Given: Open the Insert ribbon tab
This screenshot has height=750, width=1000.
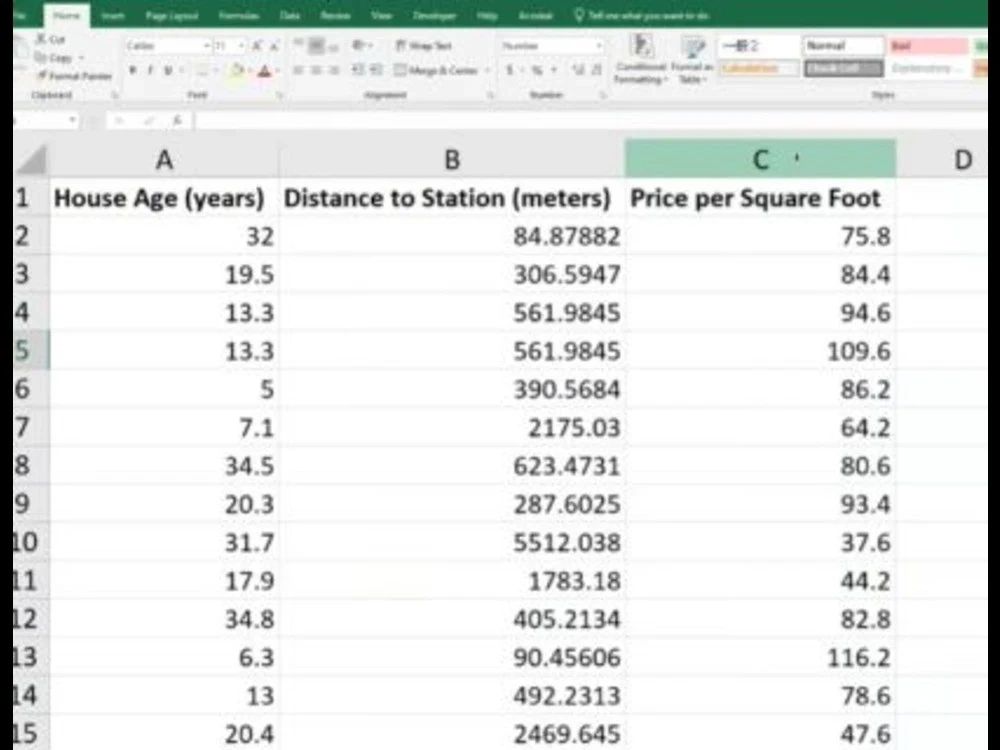Looking at the screenshot, I should pyautogui.click(x=113, y=15).
